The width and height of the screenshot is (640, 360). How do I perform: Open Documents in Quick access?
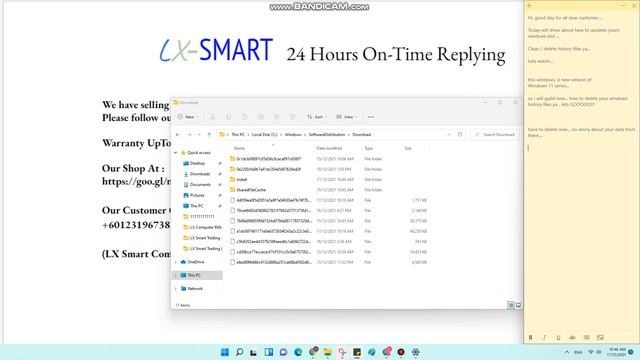point(200,184)
